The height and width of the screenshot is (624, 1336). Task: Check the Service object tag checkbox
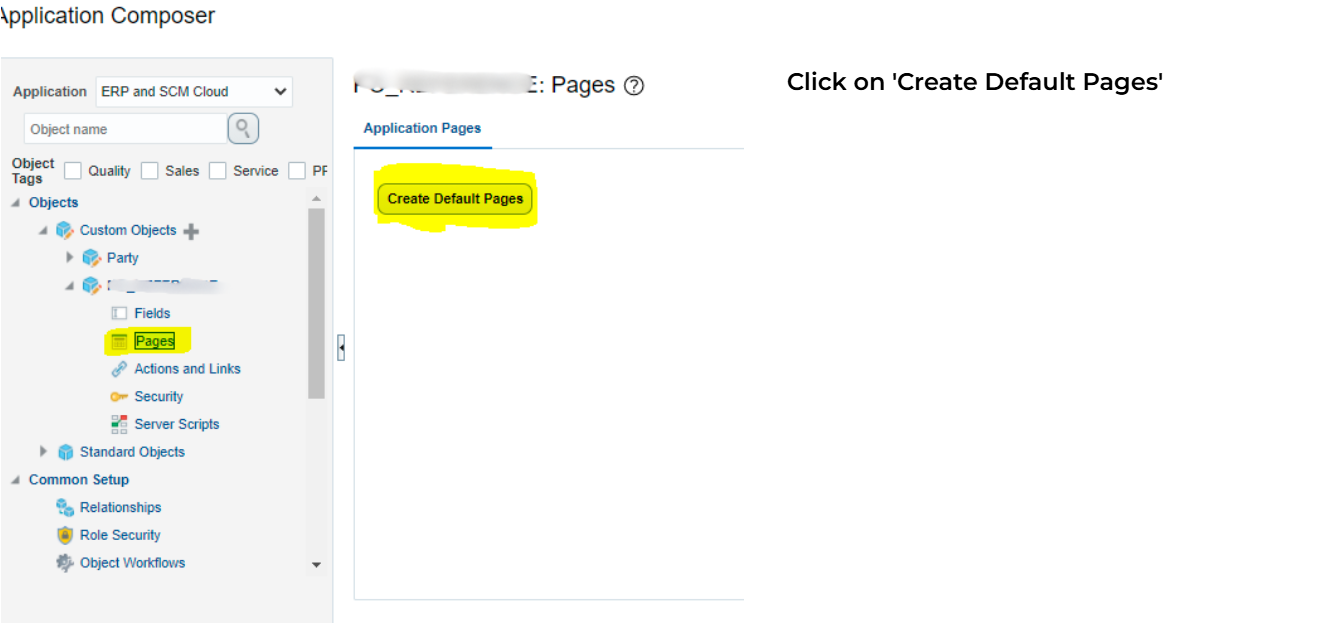[x=218, y=171]
